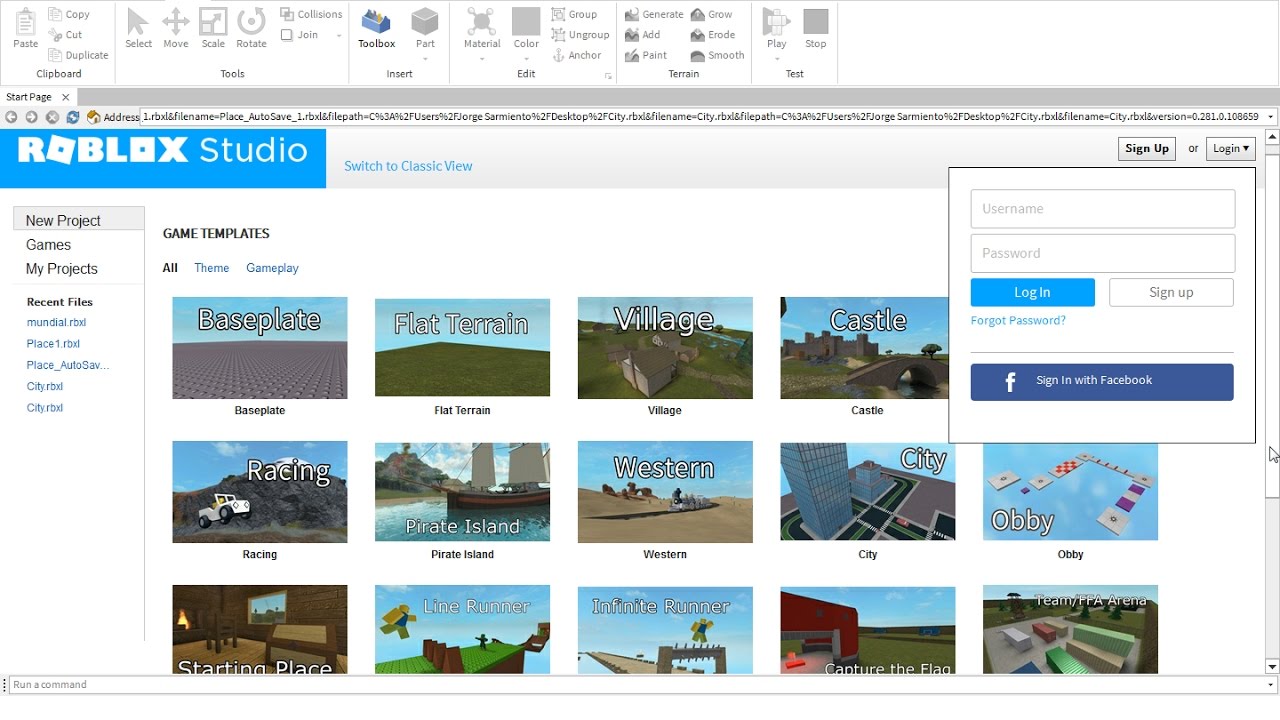Expand the Color dropdown arrow
The image size is (1280, 720).
pyautogui.click(x=526, y=59)
